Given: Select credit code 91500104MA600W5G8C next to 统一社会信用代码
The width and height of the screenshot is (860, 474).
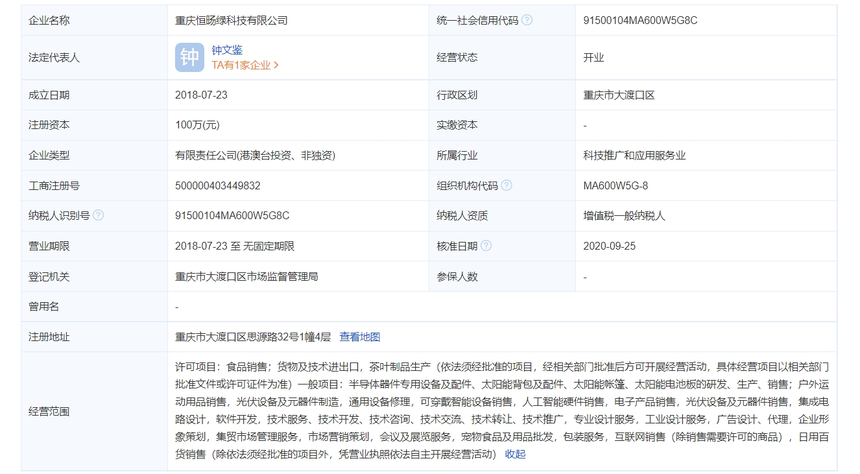Looking at the screenshot, I should click(x=640, y=21).
